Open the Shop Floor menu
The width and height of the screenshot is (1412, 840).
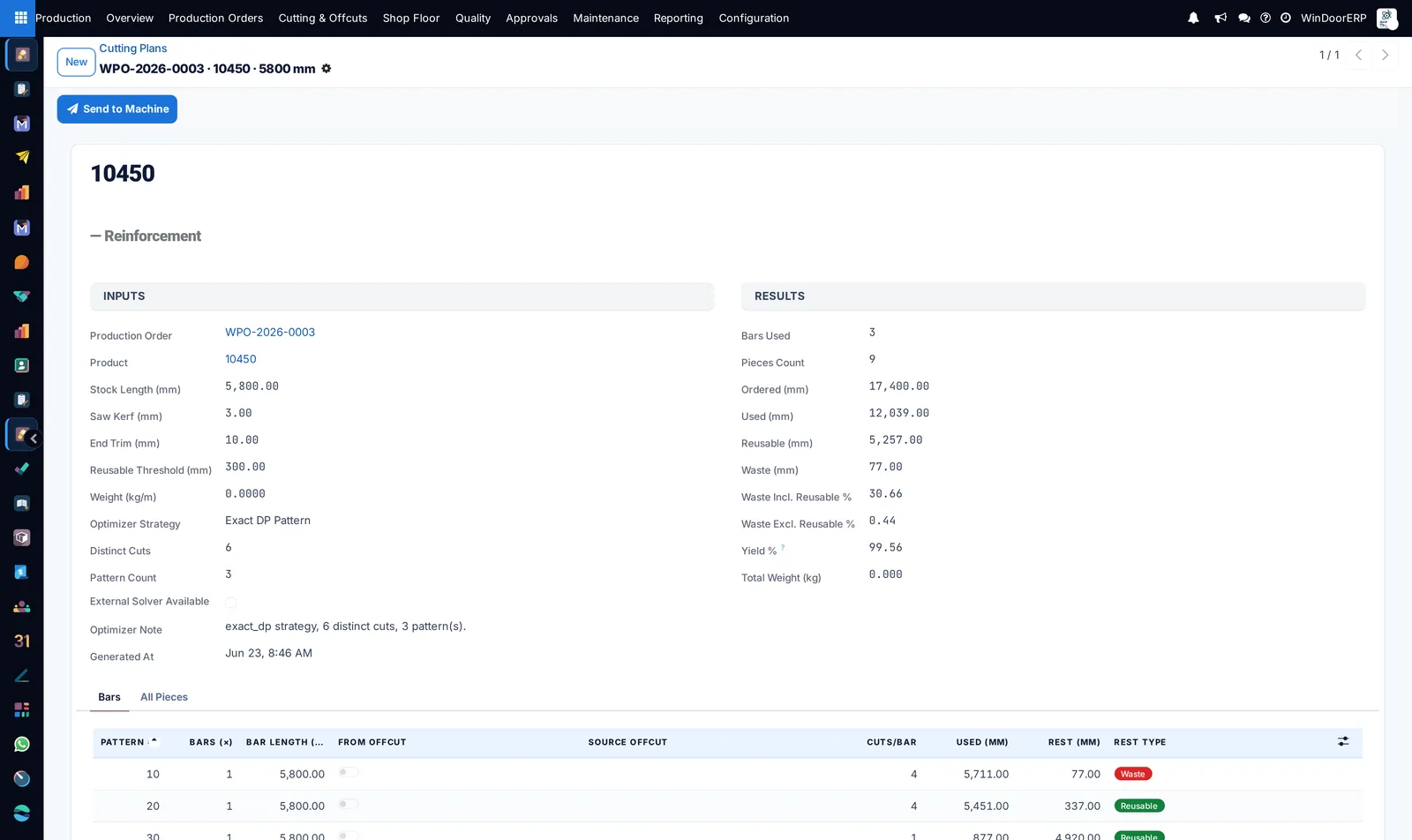coord(411,18)
